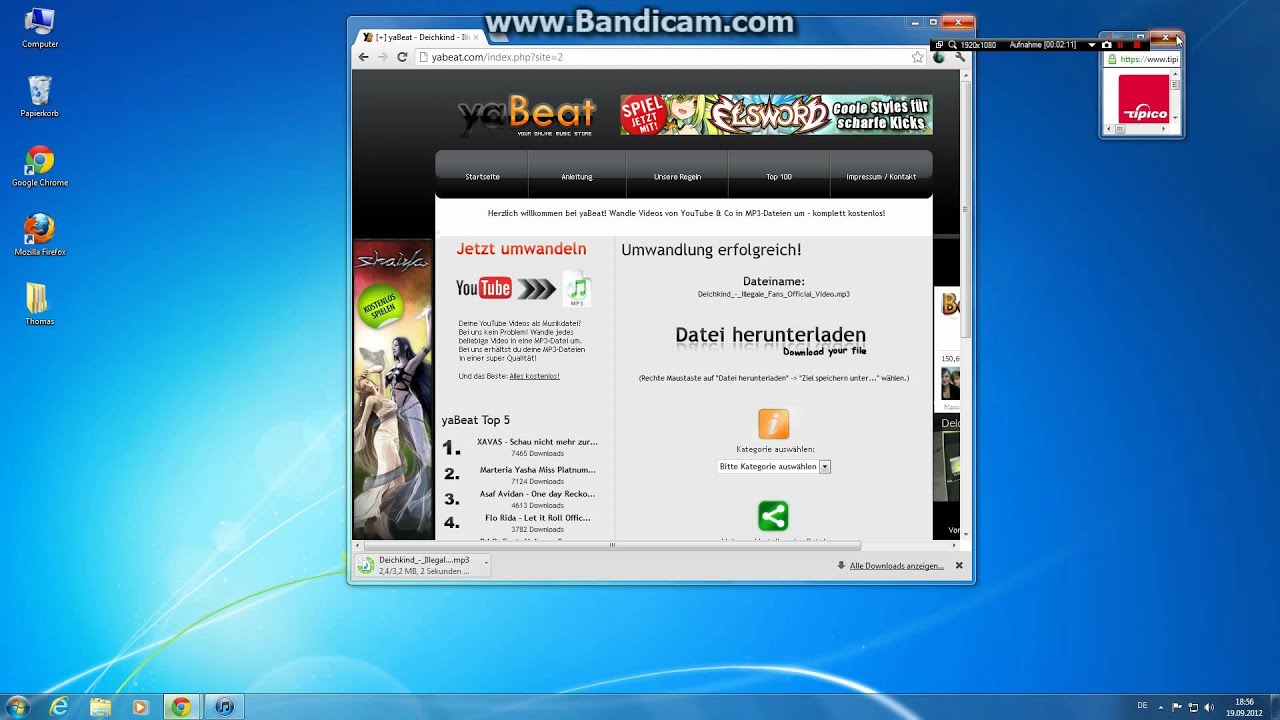
Task: Click the Chrome forward arrow
Action: (383, 57)
